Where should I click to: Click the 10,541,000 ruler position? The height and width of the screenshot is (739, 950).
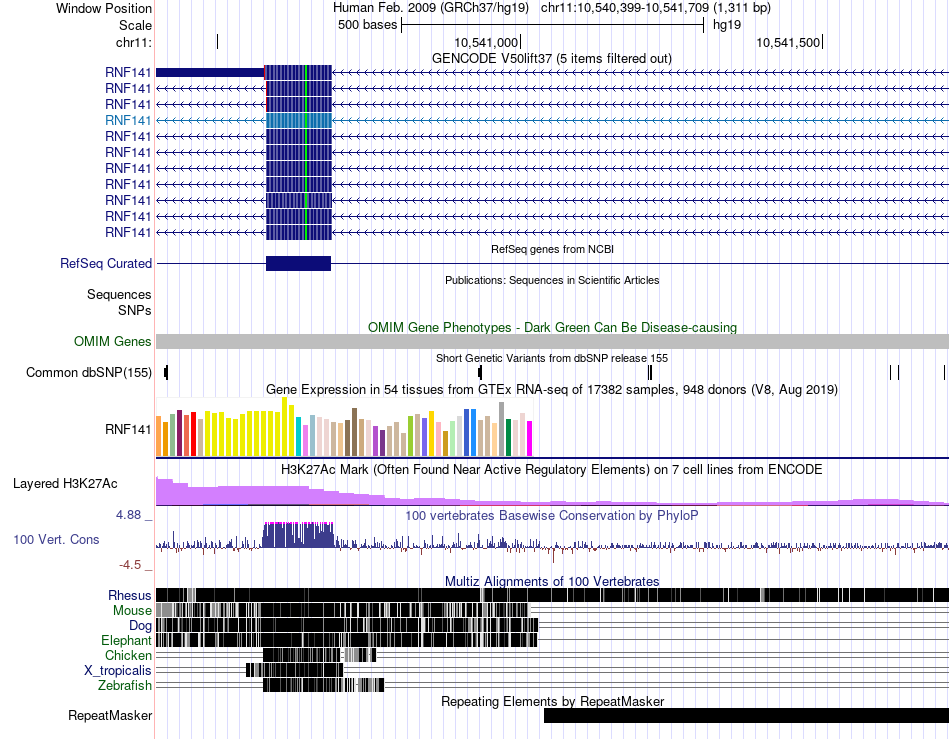(487, 42)
